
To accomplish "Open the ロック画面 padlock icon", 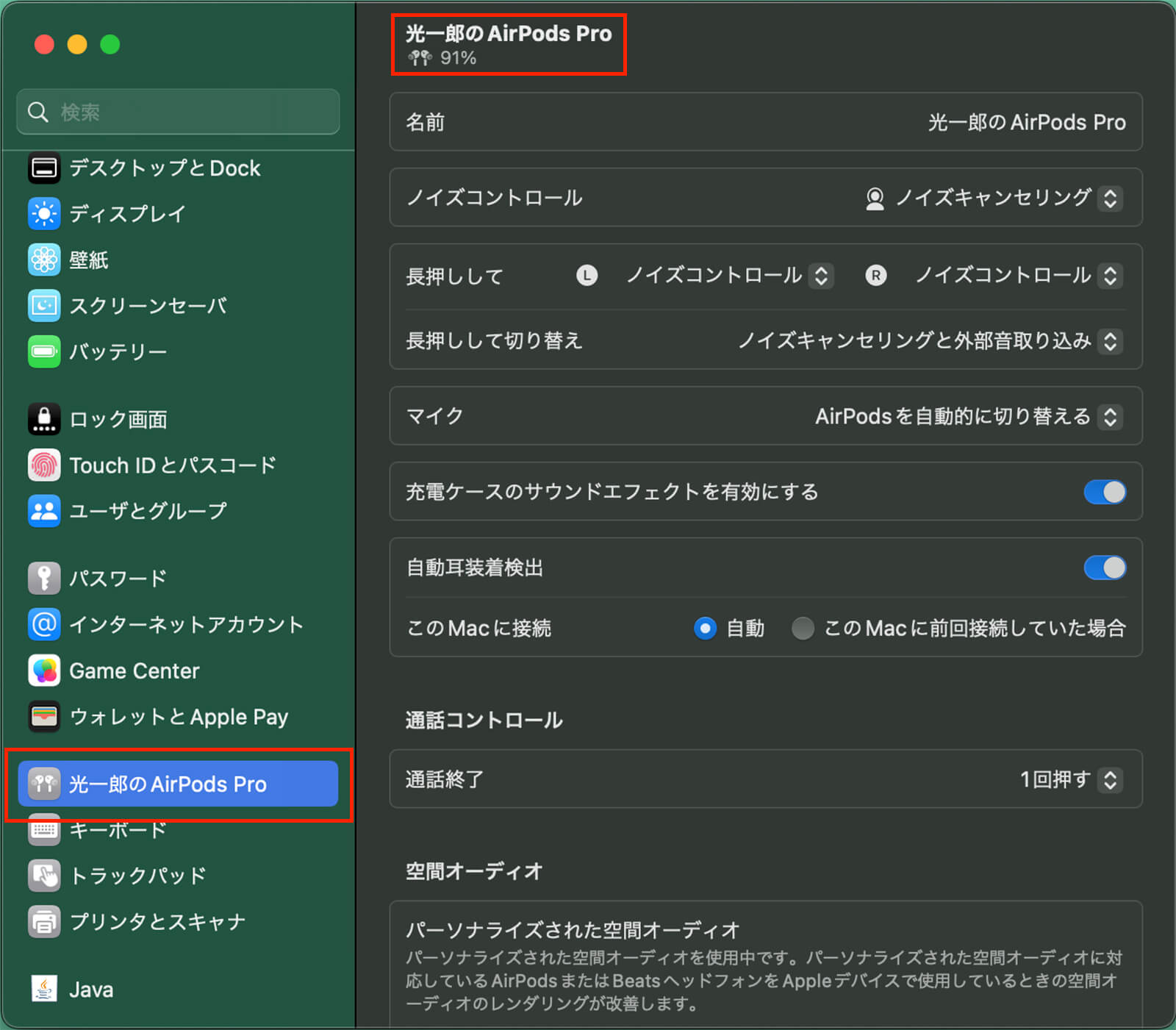I will tap(44, 419).
